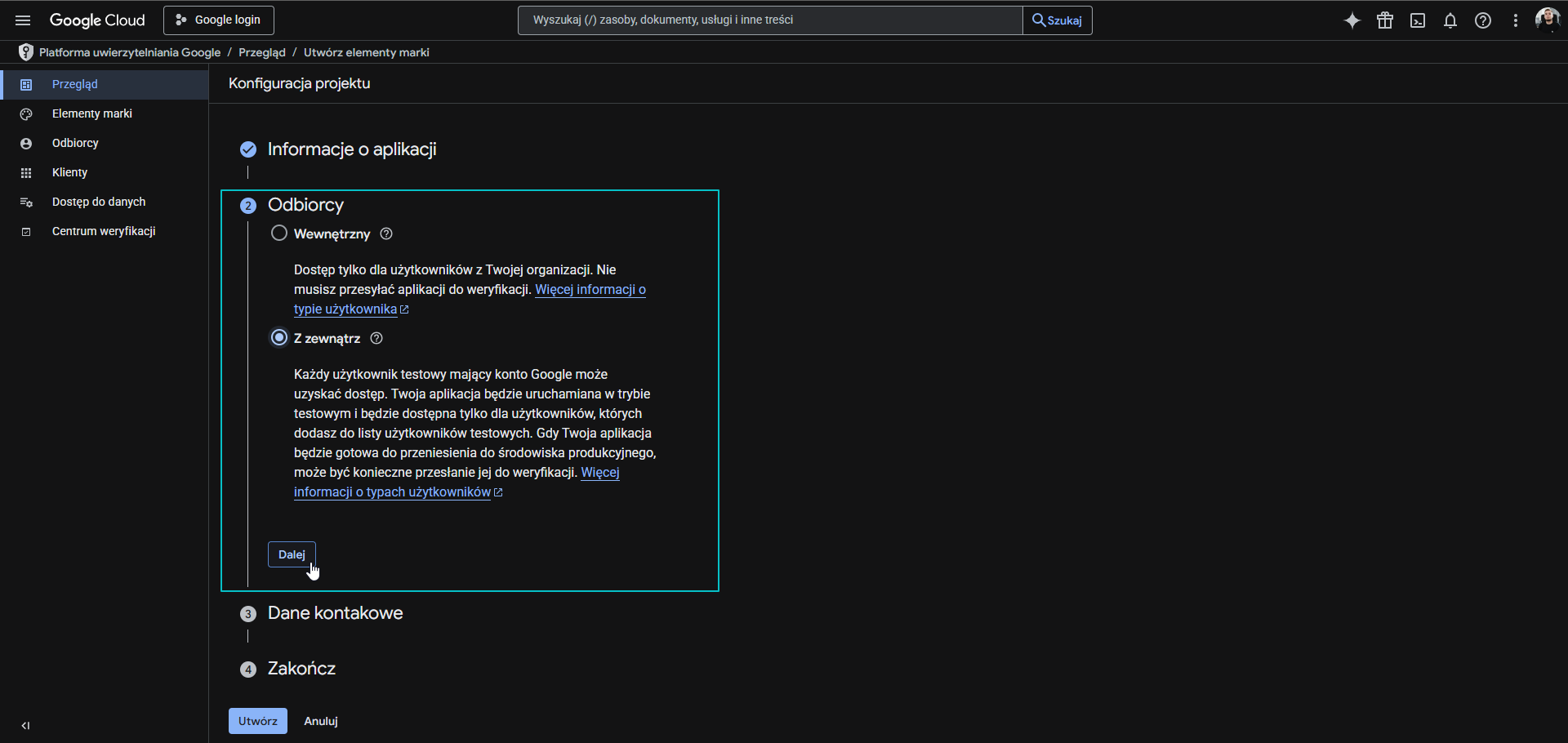Click the user account avatar
This screenshot has height=743, width=1568.
[1547, 20]
